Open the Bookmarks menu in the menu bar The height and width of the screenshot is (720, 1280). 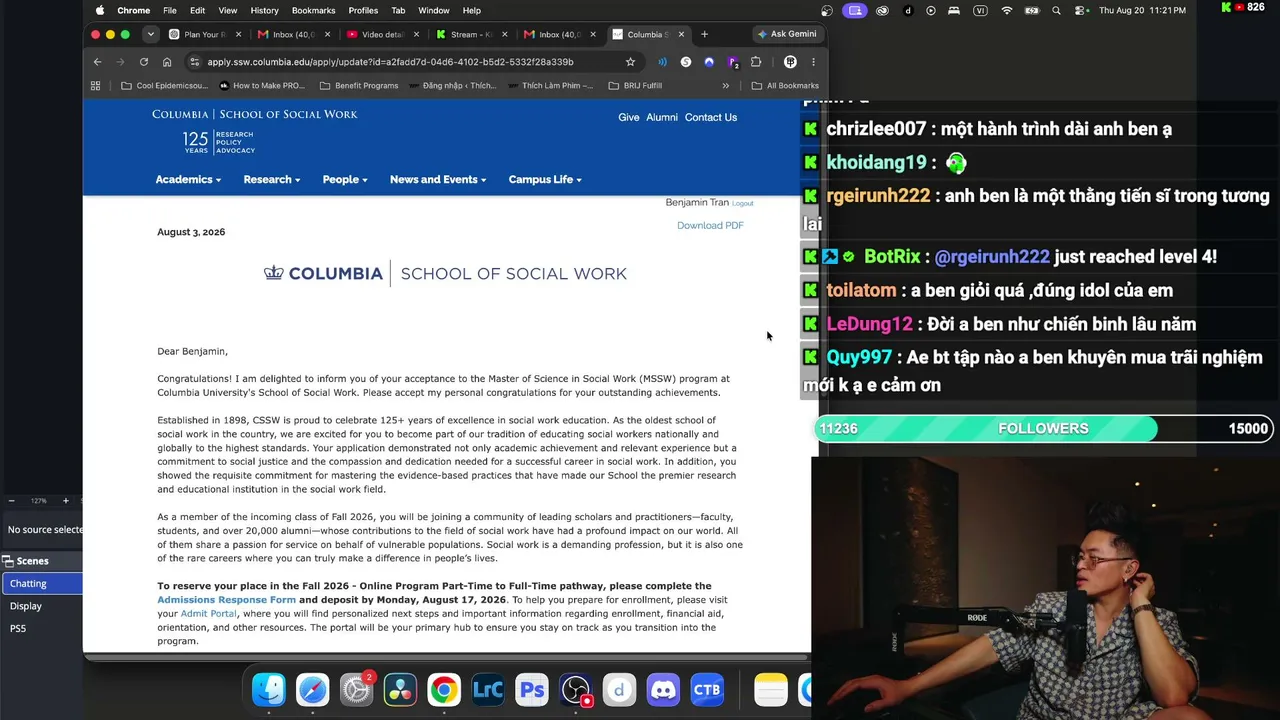coord(313,10)
